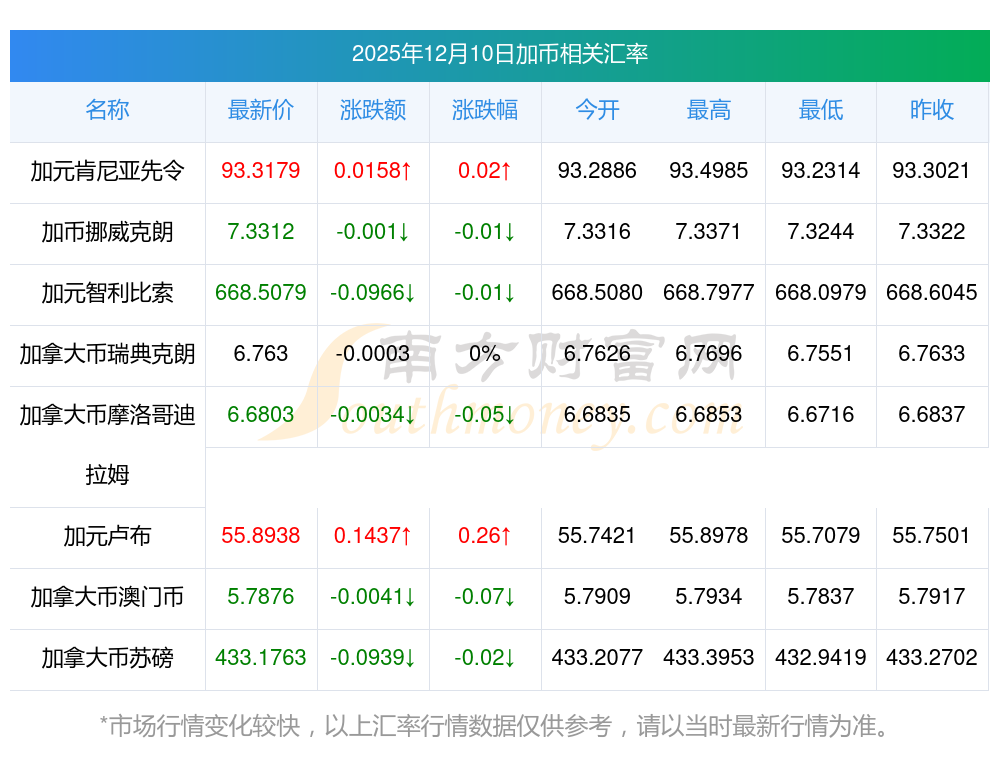Select the 加拿大币苏磅 row name
The width and height of the screenshot is (1000, 757).
pos(107,658)
